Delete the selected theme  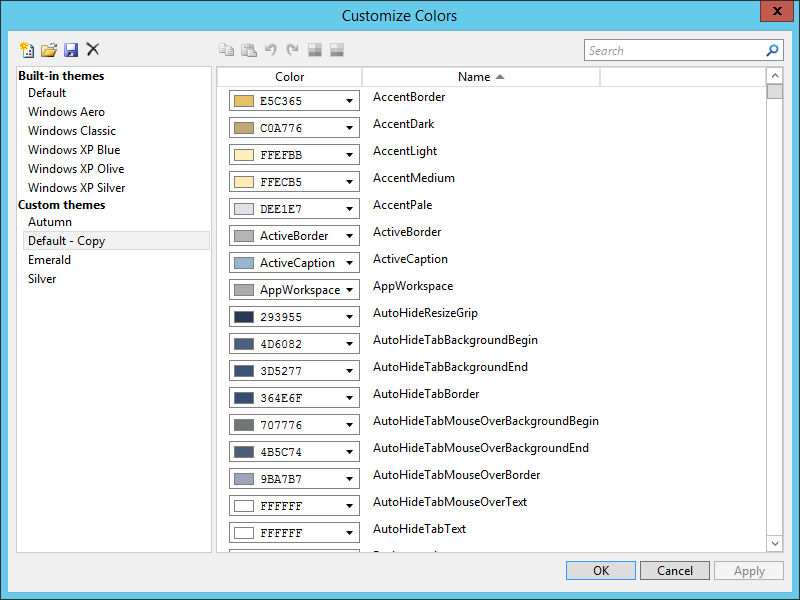92,49
